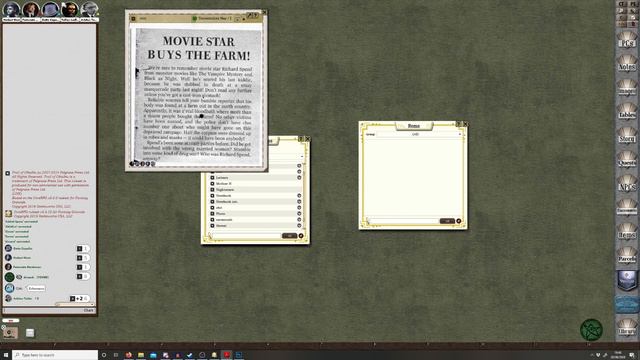640x360 pixels.
Task: Open the Tables sidebar button
Action: coord(627,112)
